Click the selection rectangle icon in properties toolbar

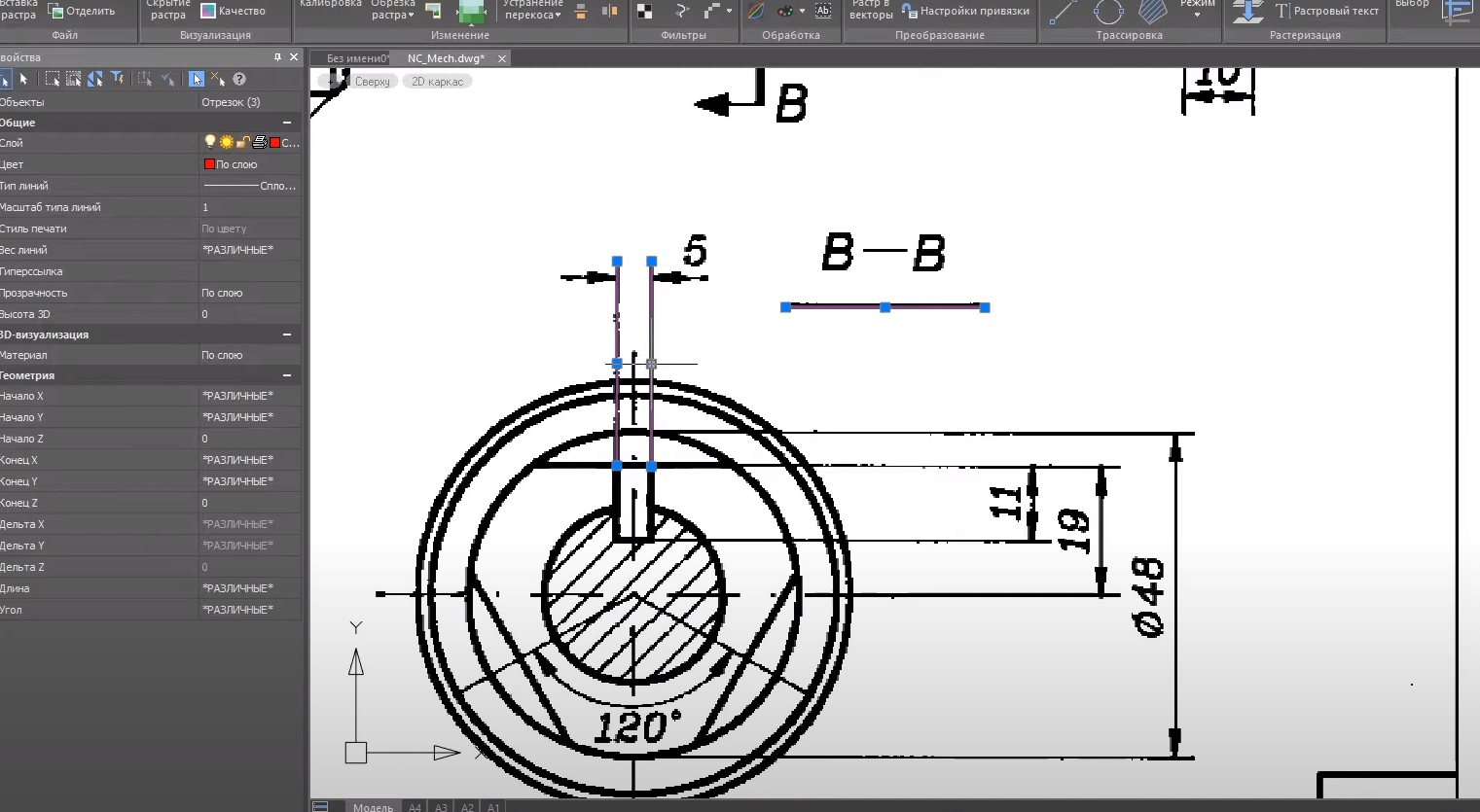coord(52,79)
